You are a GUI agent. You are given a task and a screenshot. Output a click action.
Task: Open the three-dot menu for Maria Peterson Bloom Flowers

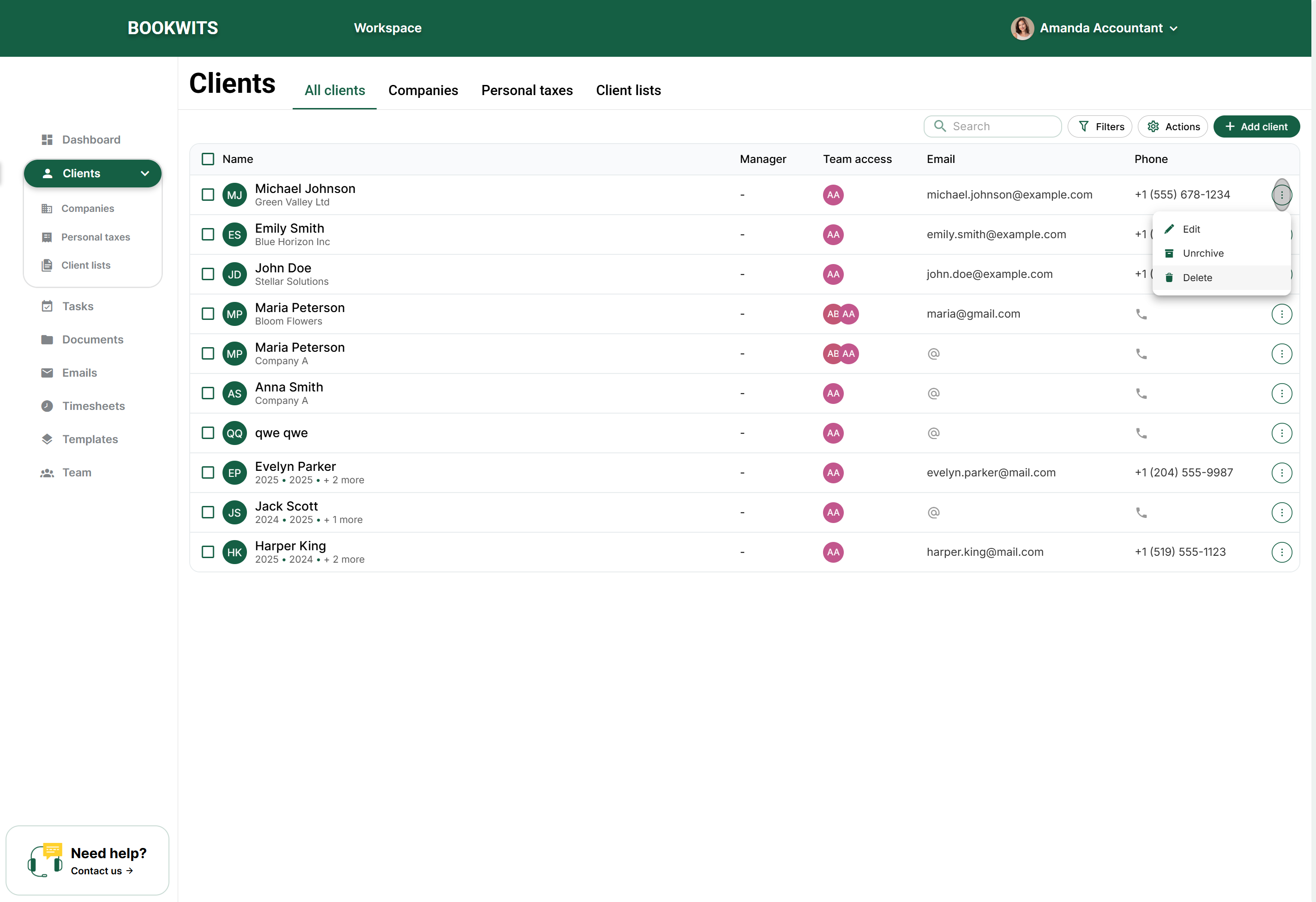pyautogui.click(x=1281, y=314)
